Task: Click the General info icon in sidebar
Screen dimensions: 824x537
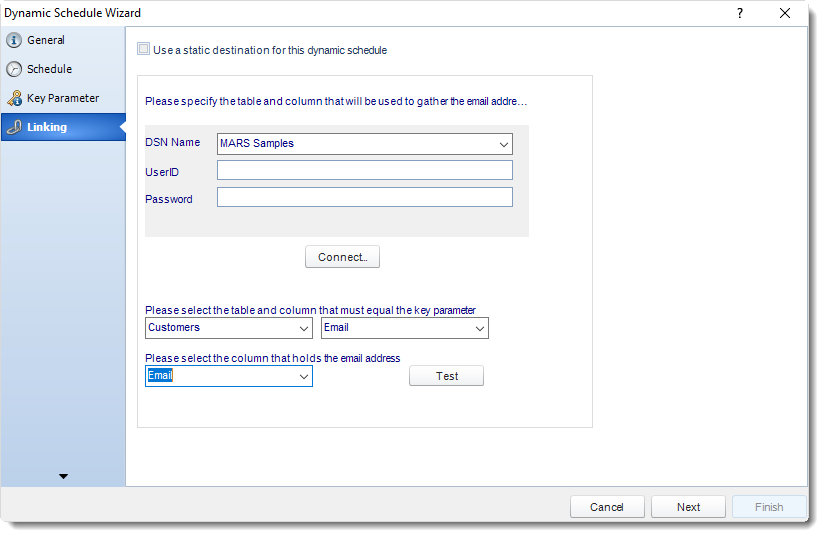Action: (14, 40)
